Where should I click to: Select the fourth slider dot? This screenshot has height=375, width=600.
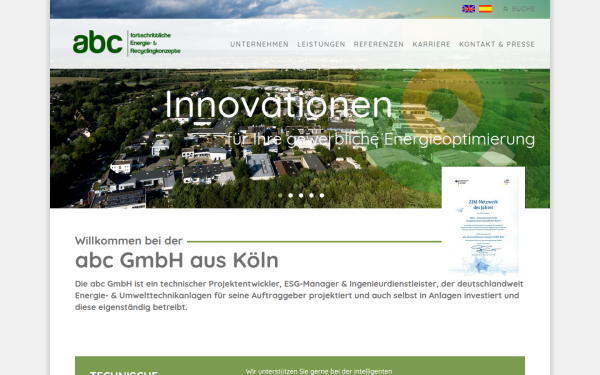pos(311,195)
